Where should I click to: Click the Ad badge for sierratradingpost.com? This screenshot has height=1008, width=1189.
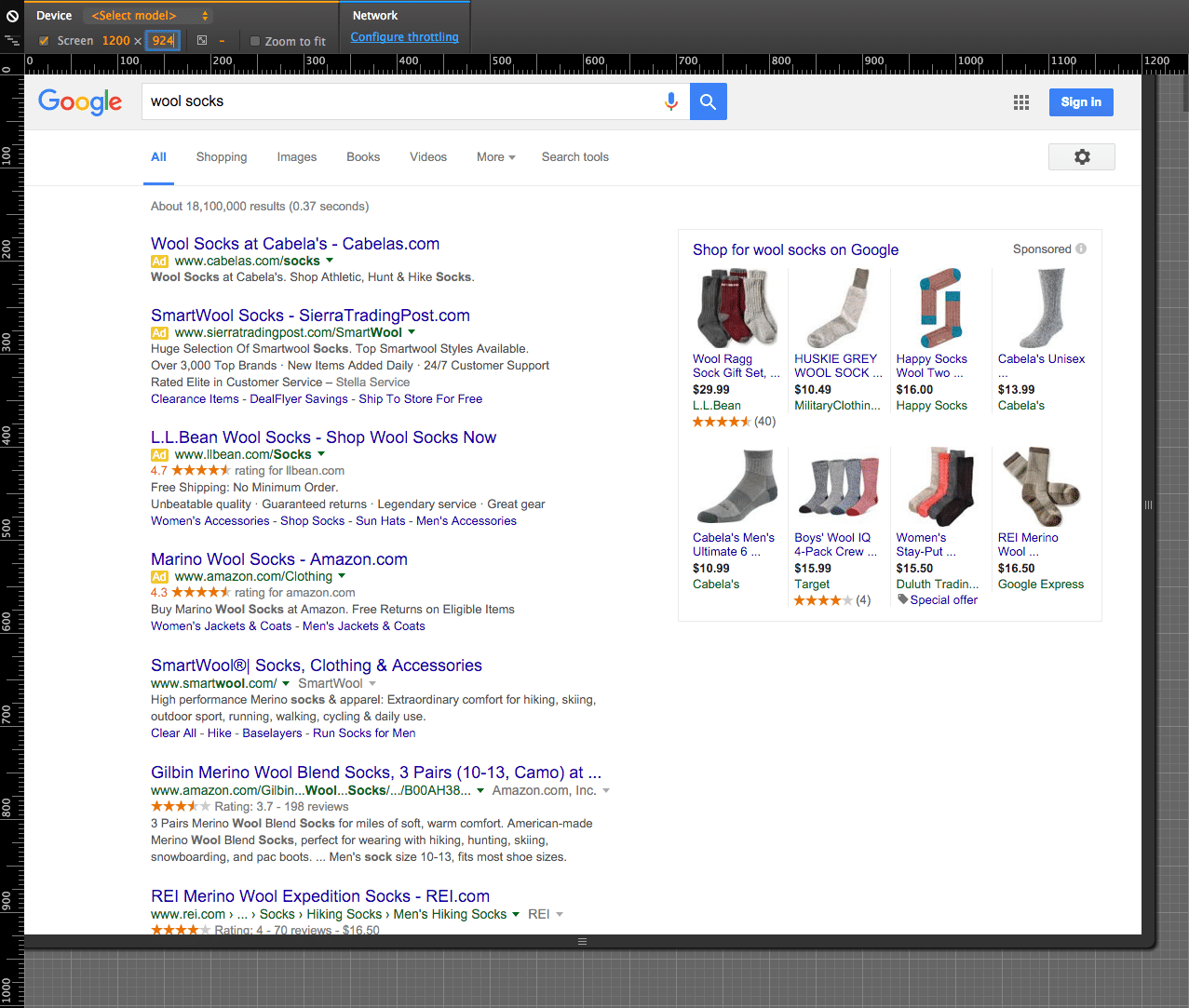(x=159, y=333)
